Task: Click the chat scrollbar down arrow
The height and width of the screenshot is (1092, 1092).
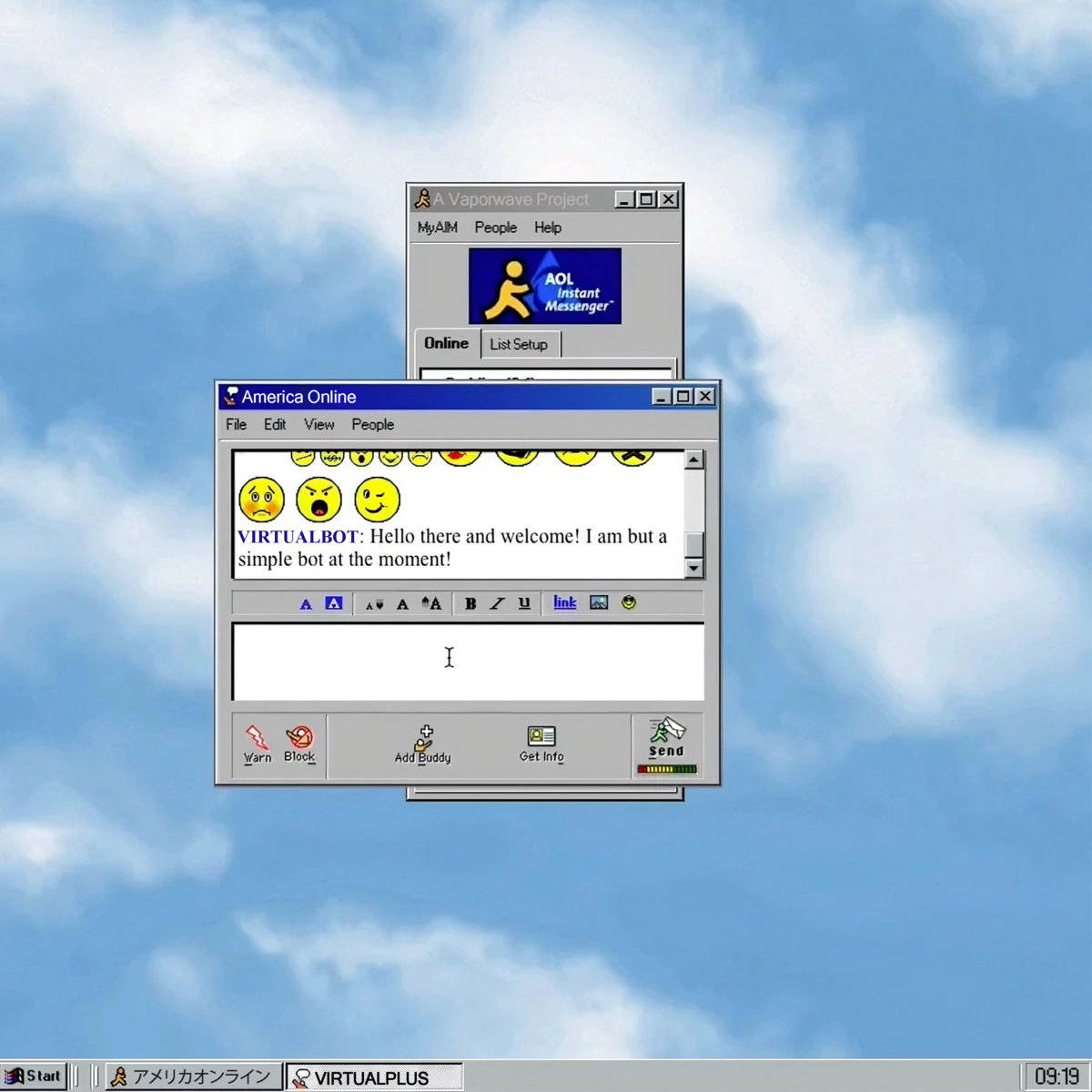Action: (x=694, y=569)
